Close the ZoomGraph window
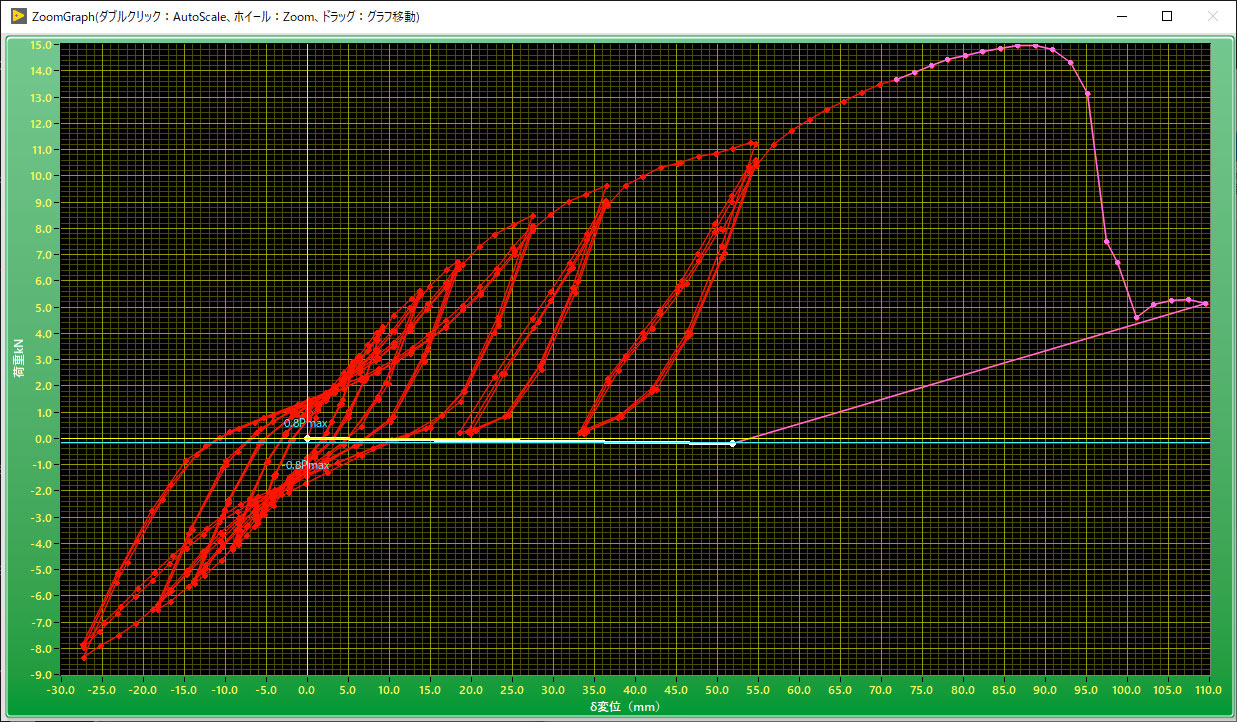Viewport: 1237px width, 722px height. click(x=1212, y=17)
